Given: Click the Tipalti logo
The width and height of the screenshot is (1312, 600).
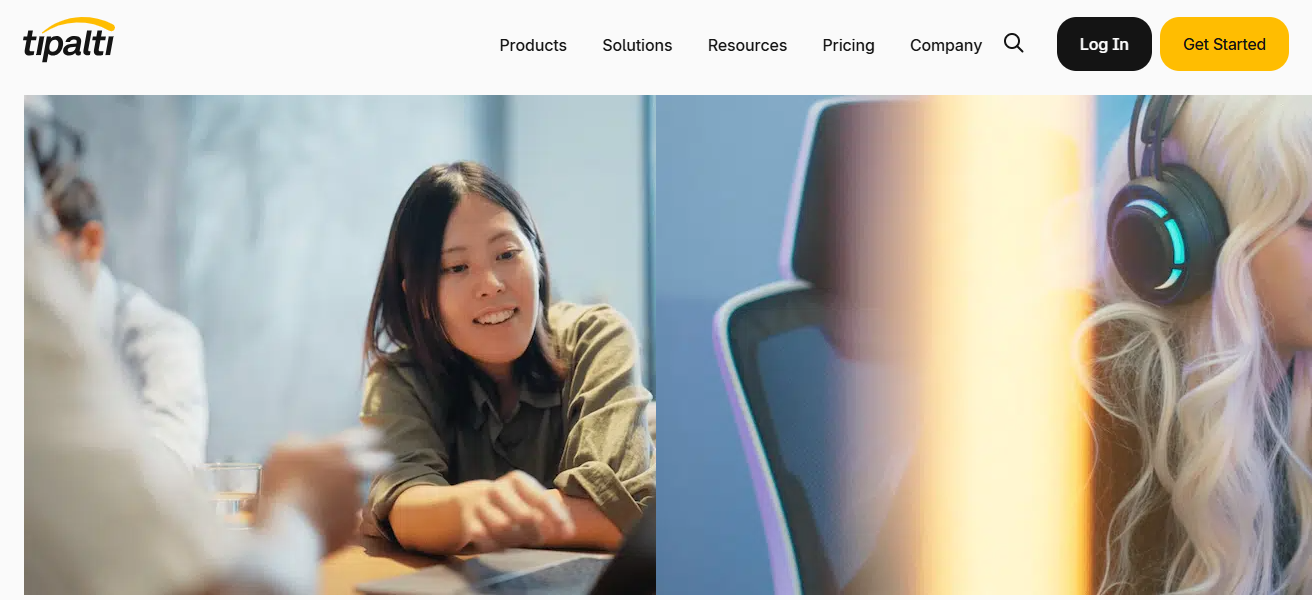Looking at the screenshot, I should coord(69,40).
